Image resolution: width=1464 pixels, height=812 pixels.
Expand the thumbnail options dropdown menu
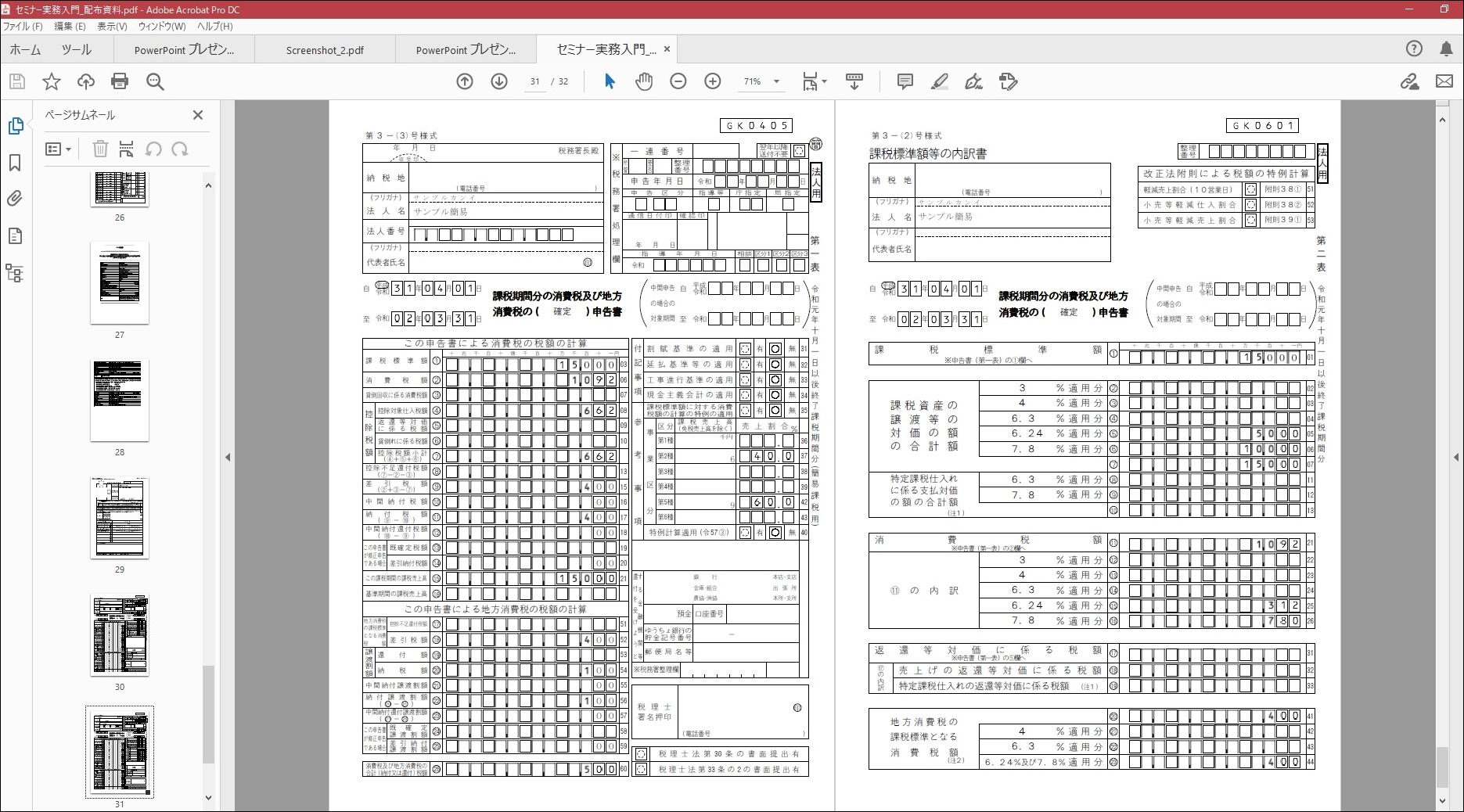59,149
